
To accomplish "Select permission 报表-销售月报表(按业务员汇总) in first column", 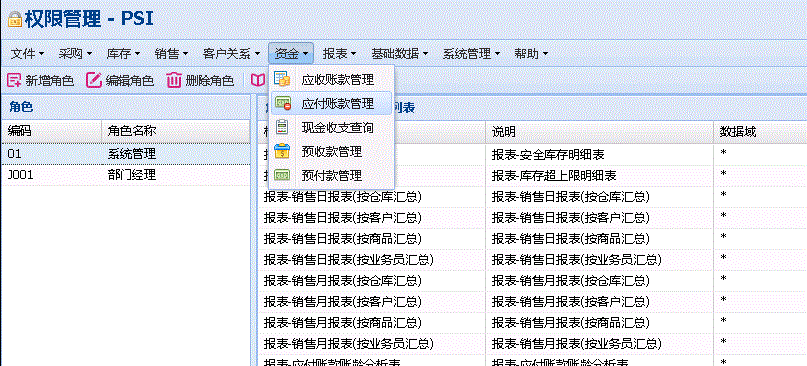I will 348,344.
